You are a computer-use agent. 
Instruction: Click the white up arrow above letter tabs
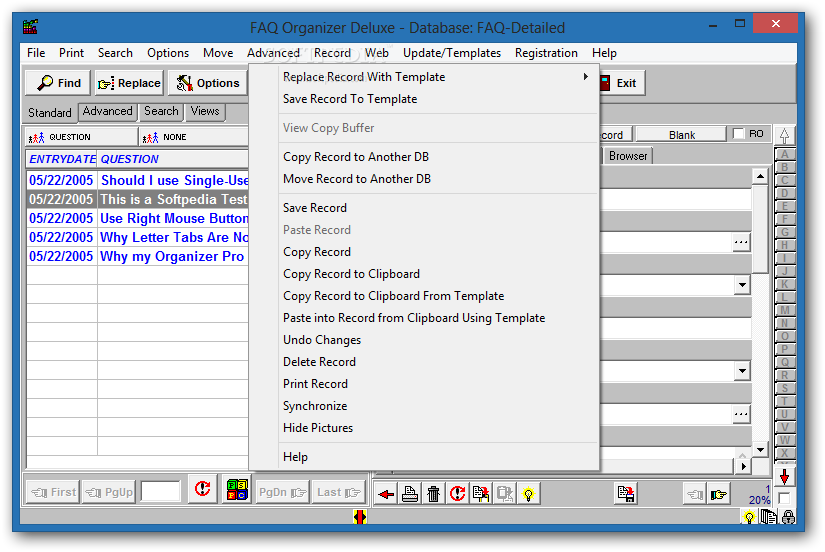click(784, 136)
